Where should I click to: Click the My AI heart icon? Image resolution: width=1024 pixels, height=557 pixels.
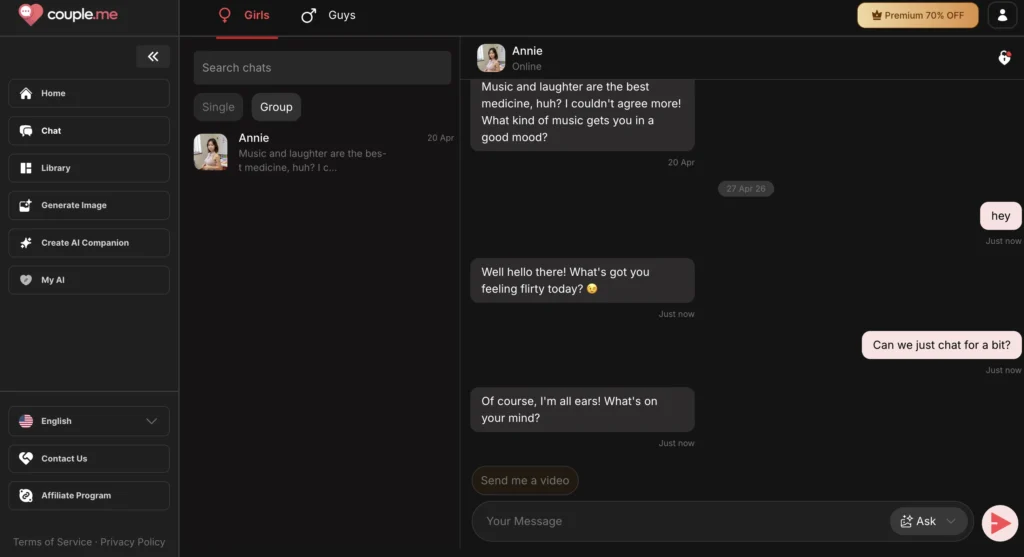click(x=25, y=279)
